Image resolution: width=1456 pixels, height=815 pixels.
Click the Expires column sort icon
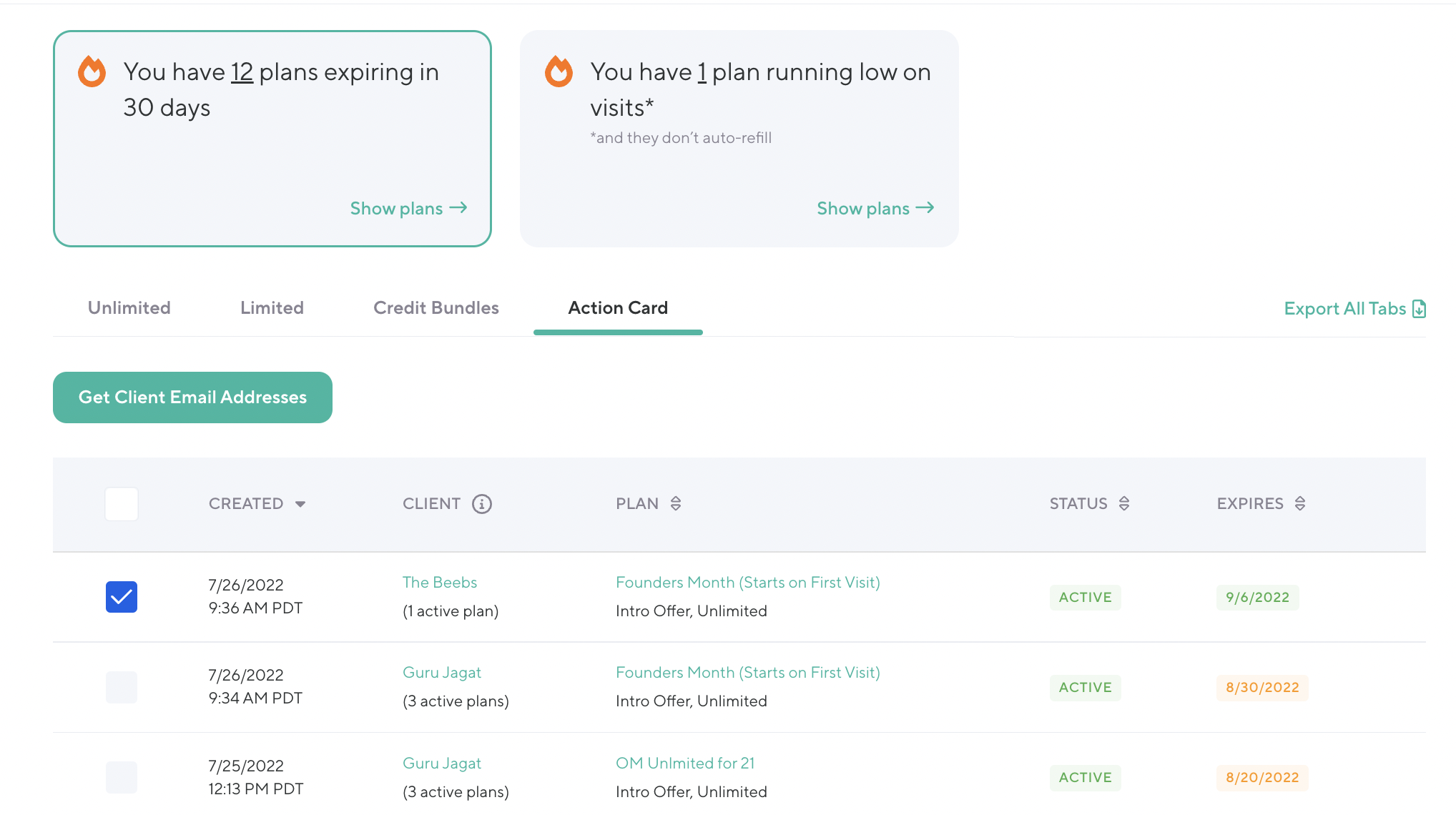[1300, 504]
